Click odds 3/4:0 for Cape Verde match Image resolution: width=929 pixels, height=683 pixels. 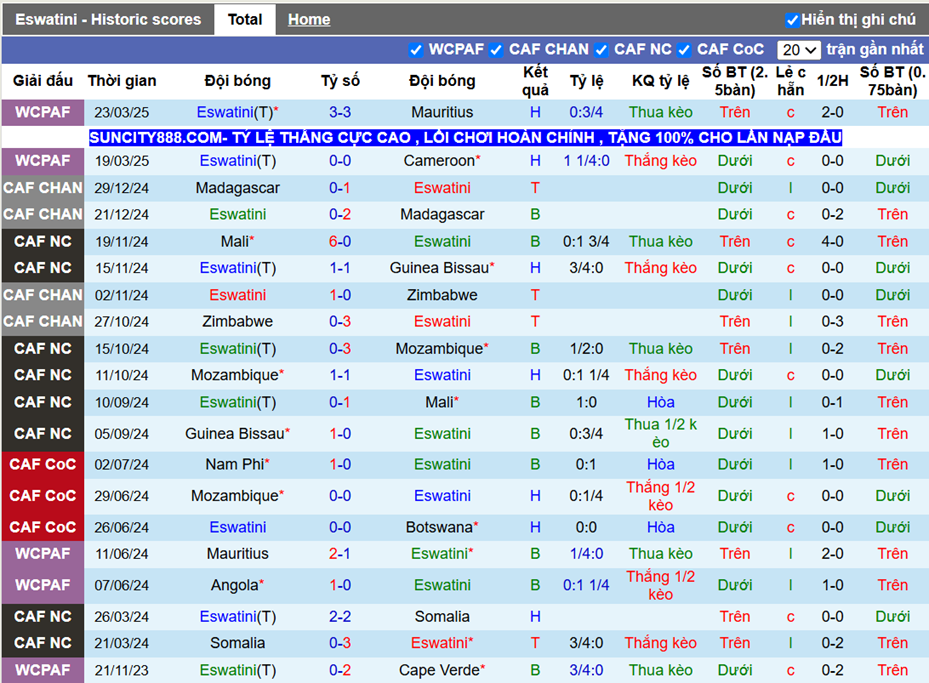586,670
